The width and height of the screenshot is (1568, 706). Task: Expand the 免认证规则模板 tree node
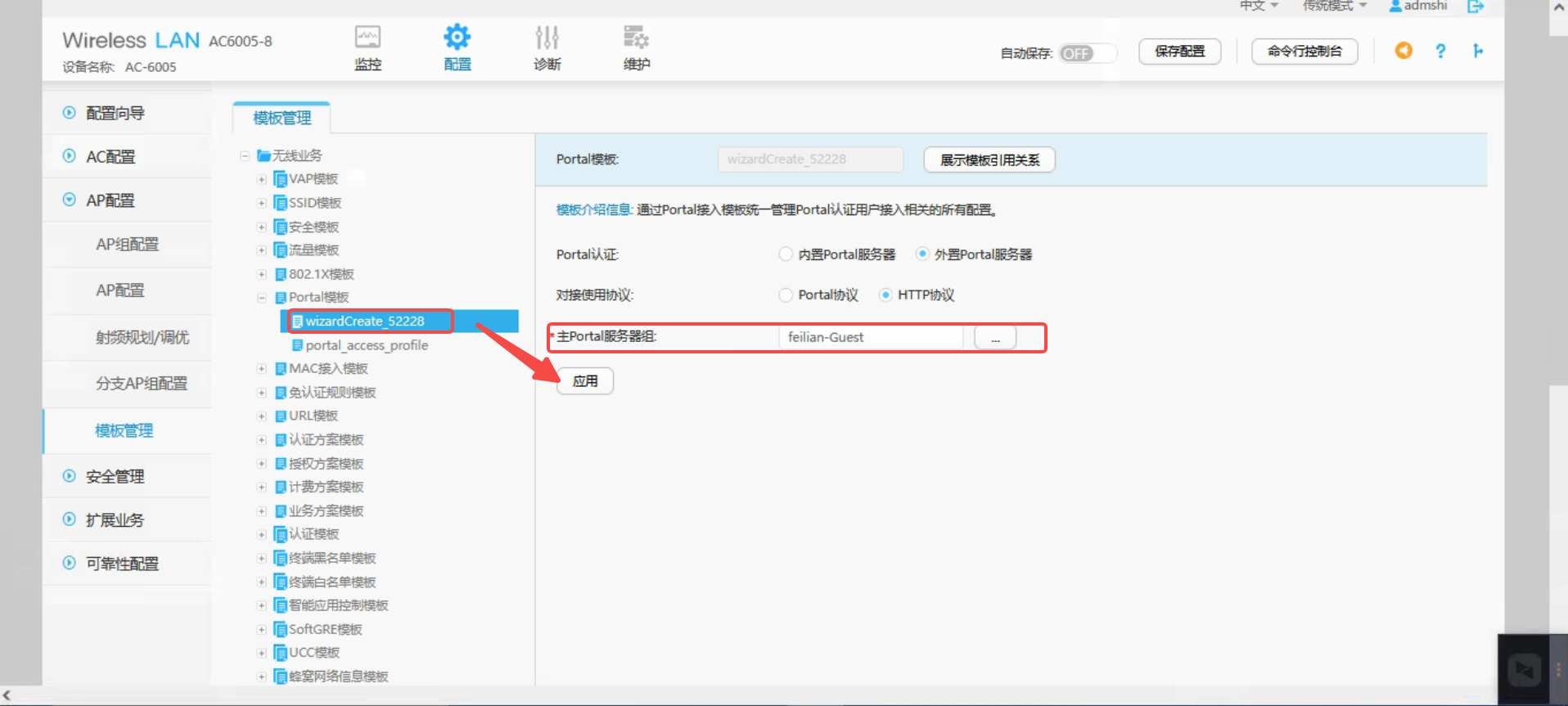262,393
